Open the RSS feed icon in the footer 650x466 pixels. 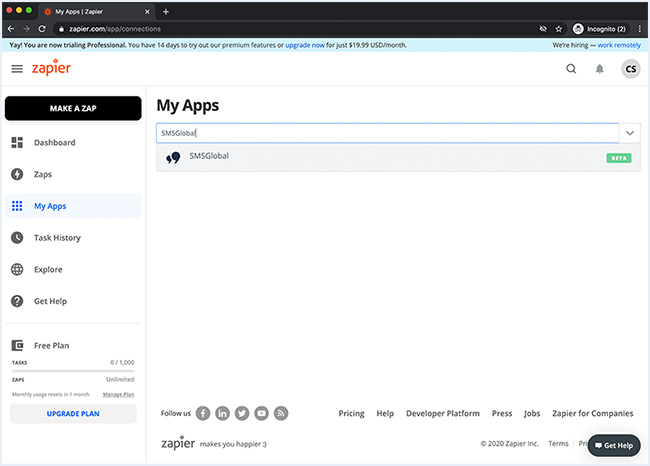pyautogui.click(x=281, y=413)
